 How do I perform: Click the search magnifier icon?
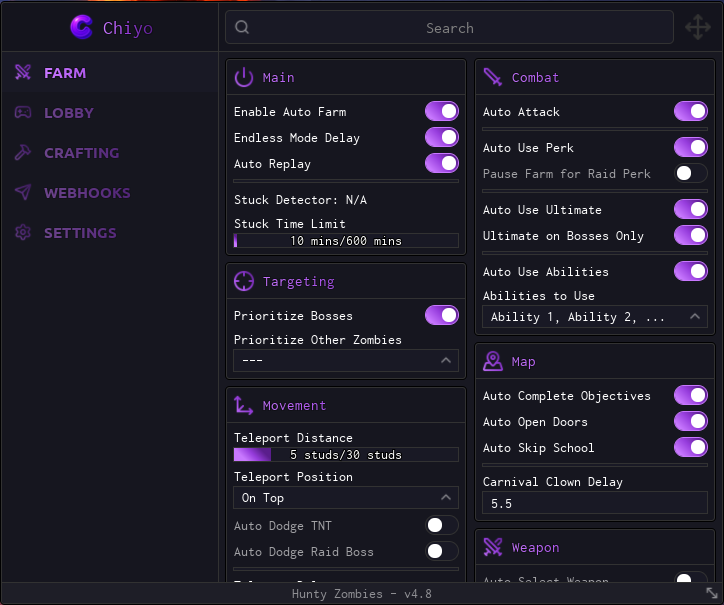coord(242,28)
